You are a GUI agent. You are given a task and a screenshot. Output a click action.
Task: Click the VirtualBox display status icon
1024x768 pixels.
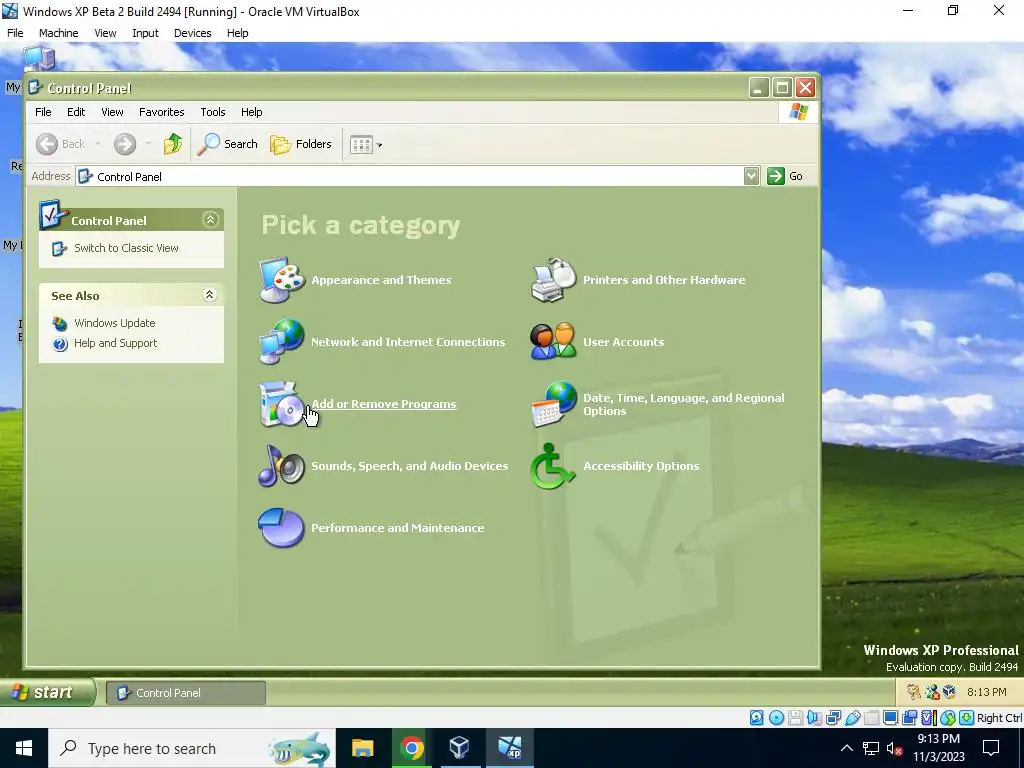[890, 718]
